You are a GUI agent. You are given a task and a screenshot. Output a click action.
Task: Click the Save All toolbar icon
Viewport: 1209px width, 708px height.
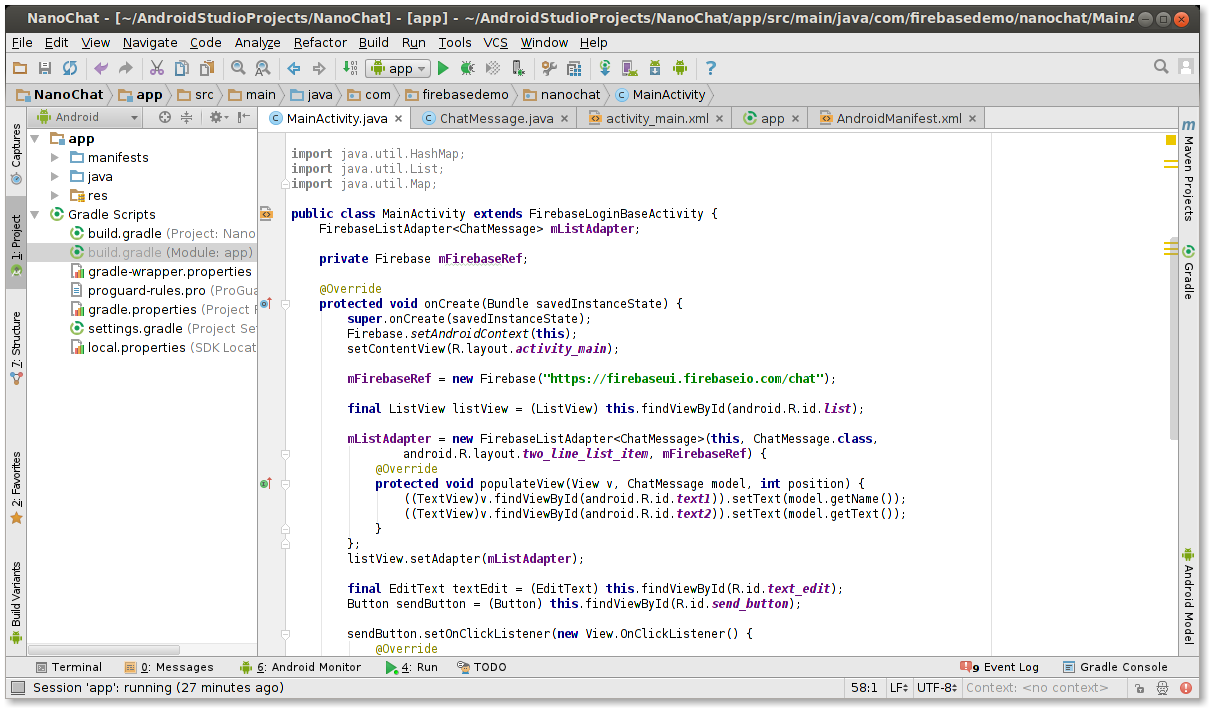pyautogui.click(x=45, y=68)
